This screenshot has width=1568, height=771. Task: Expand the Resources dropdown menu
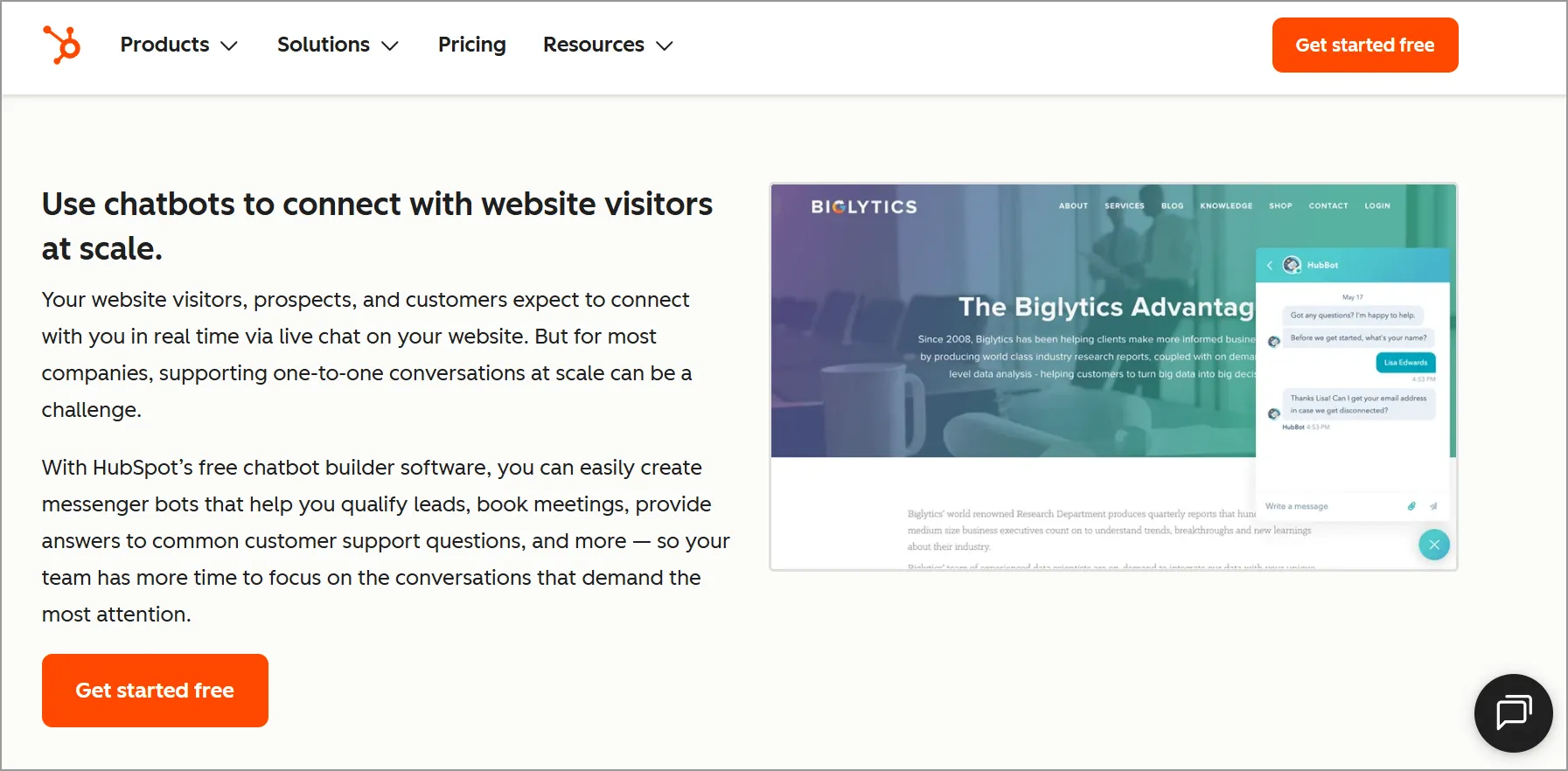coord(609,45)
